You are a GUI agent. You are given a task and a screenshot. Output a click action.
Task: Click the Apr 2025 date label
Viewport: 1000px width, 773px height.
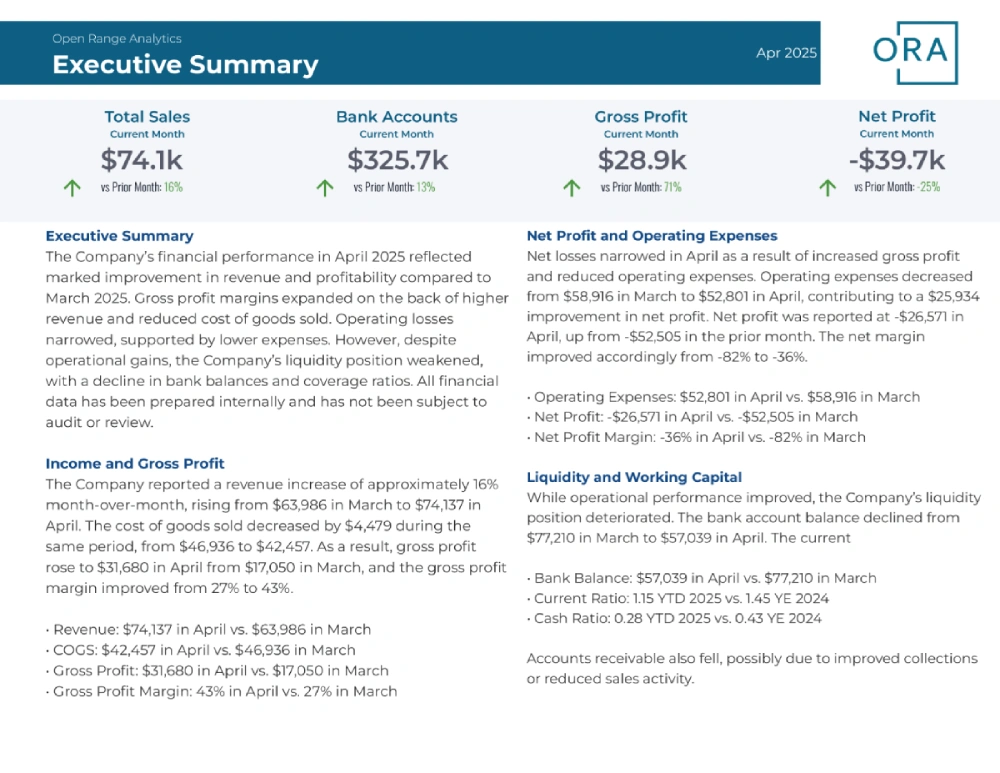coord(786,53)
